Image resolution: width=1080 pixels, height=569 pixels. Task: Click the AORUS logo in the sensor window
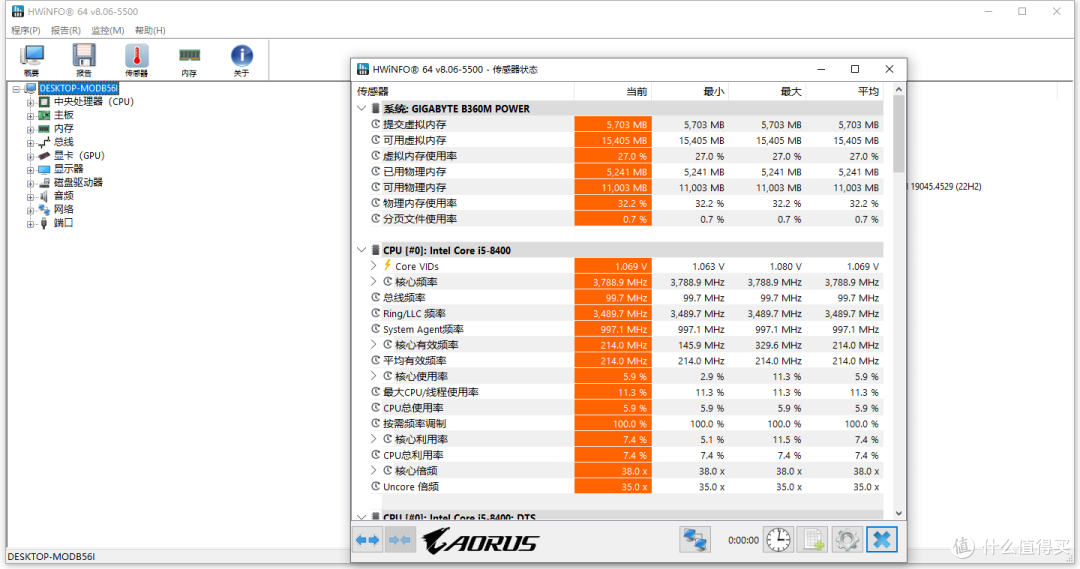pyautogui.click(x=481, y=541)
